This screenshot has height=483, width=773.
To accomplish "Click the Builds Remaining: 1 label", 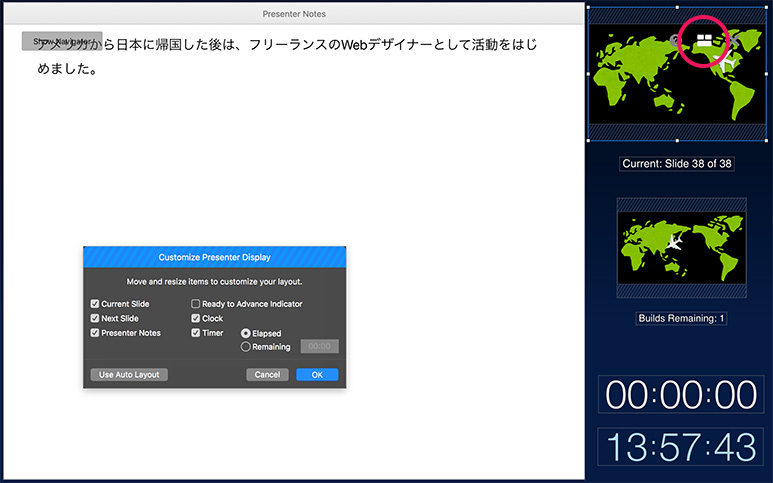I will (681, 318).
